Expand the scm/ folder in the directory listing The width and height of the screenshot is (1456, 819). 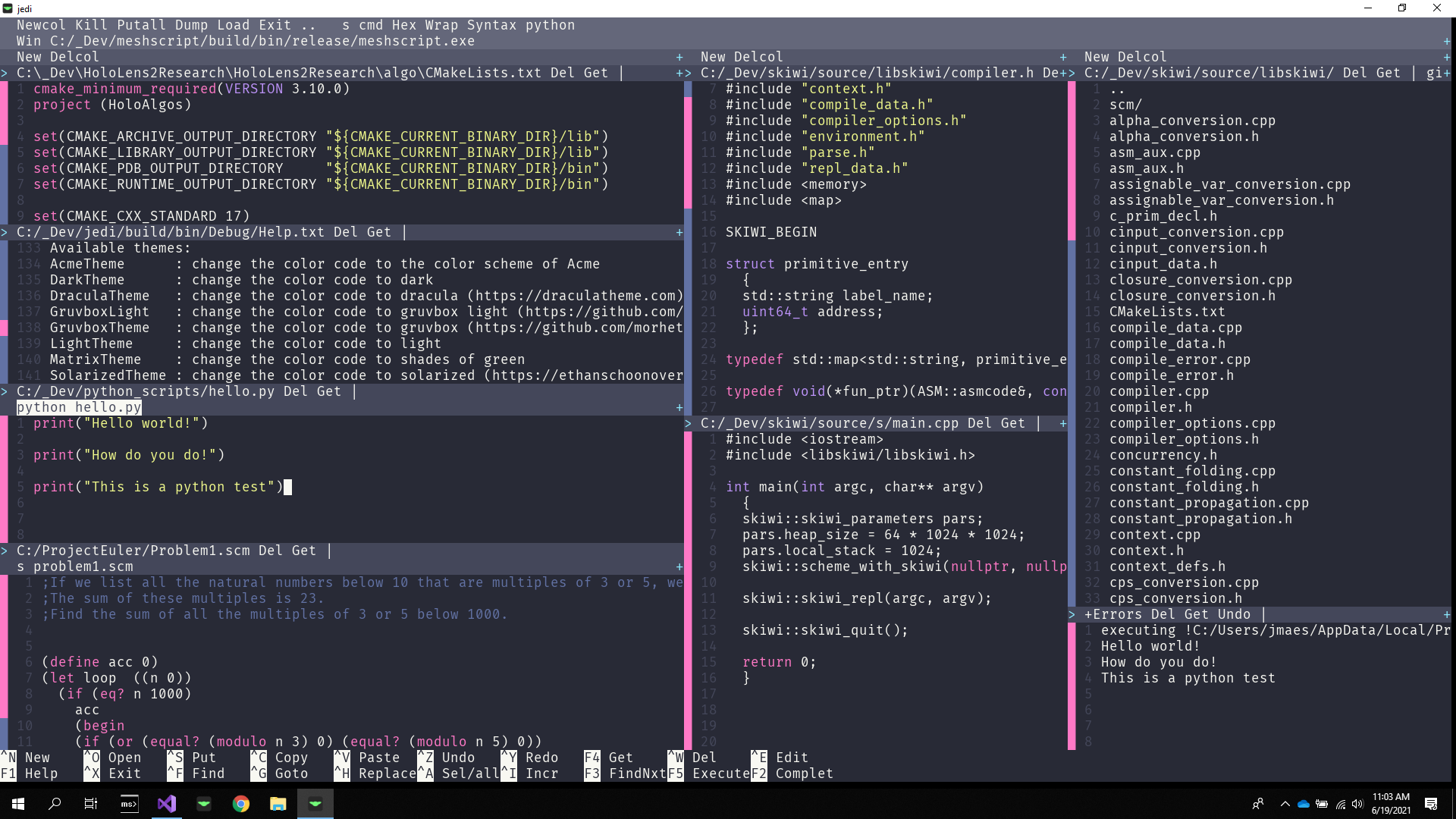(x=1125, y=105)
